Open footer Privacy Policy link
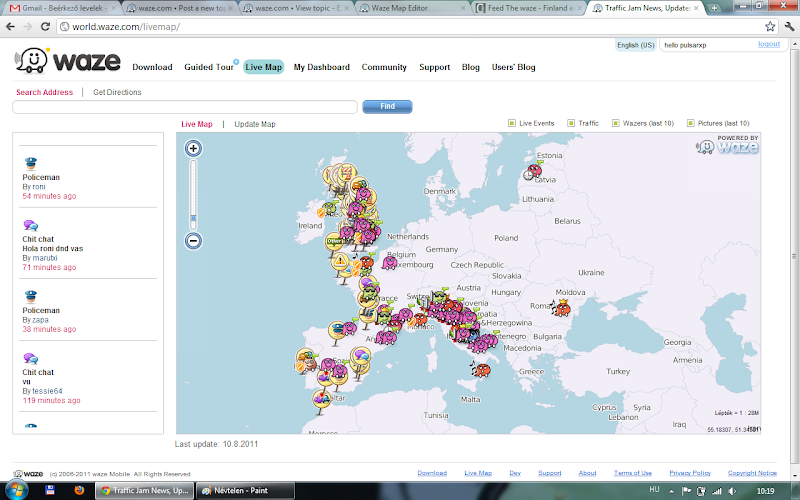The width and height of the screenshot is (800, 500). click(690, 473)
